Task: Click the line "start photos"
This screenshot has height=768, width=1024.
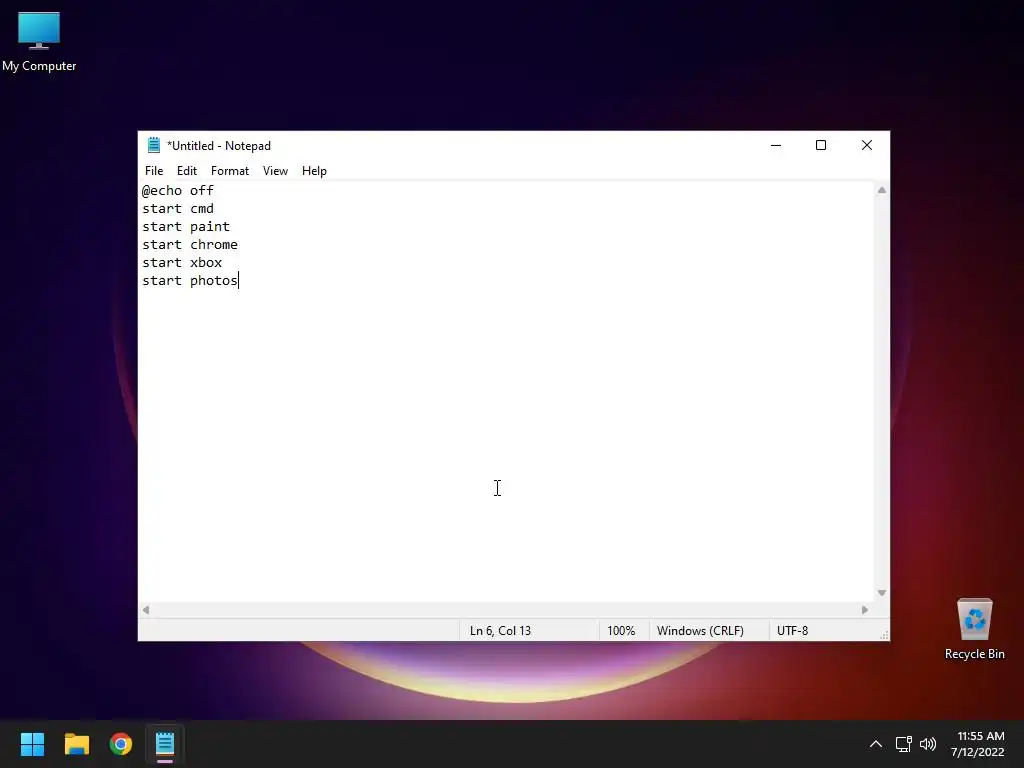Action: (x=190, y=280)
